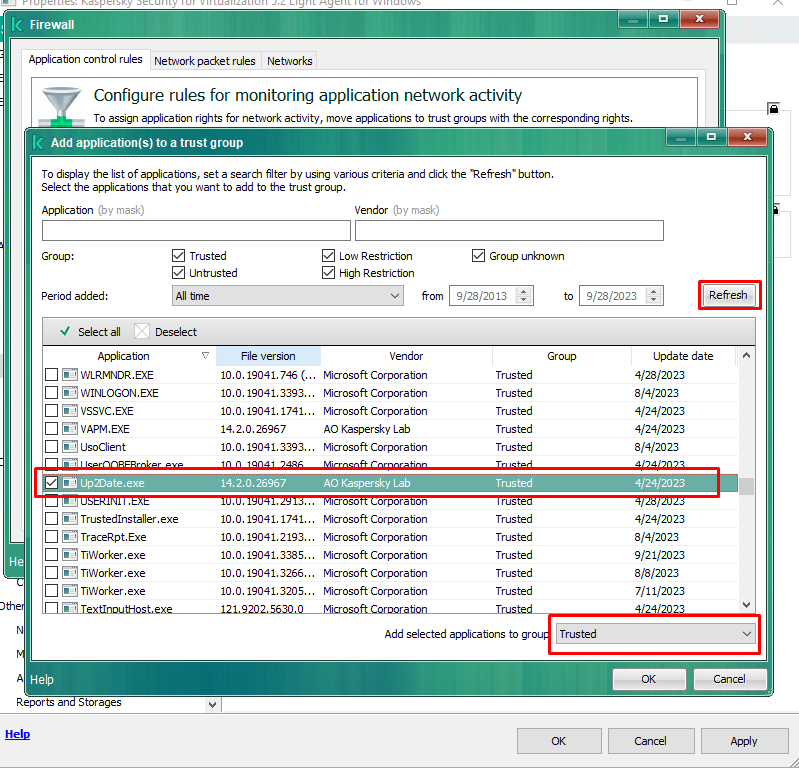The width and height of the screenshot is (799, 768).
Task: Click the Application mask input field
Action: coord(196,230)
